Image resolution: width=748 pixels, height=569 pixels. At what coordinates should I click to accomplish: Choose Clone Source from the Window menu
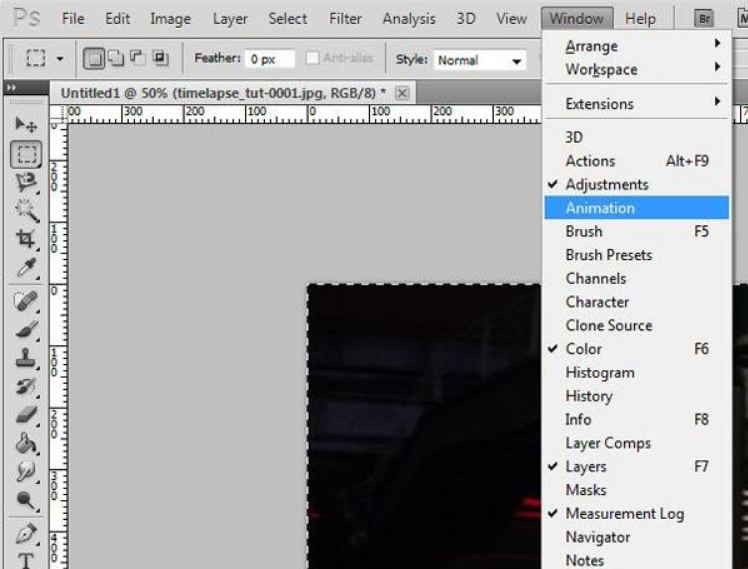[x=637, y=325]
